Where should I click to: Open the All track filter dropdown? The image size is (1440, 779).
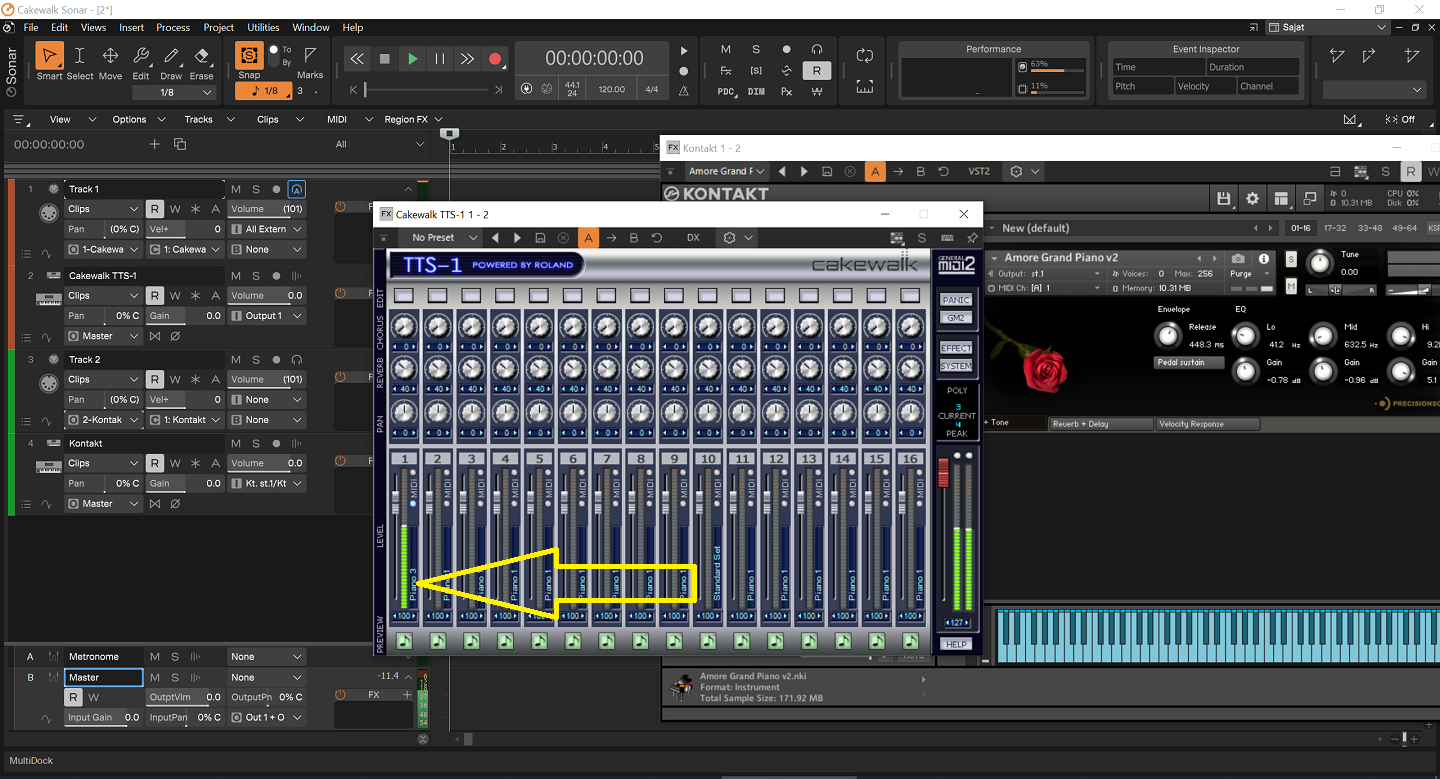tap(378, 144)
